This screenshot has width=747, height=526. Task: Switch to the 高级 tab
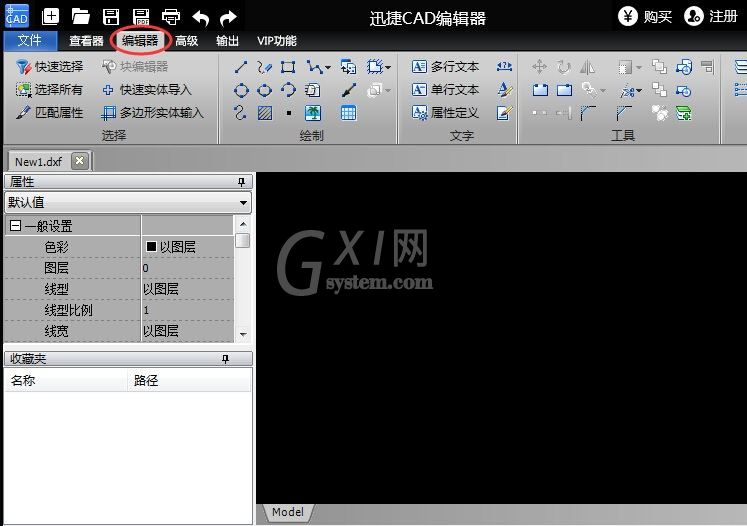tap(186, 41)
